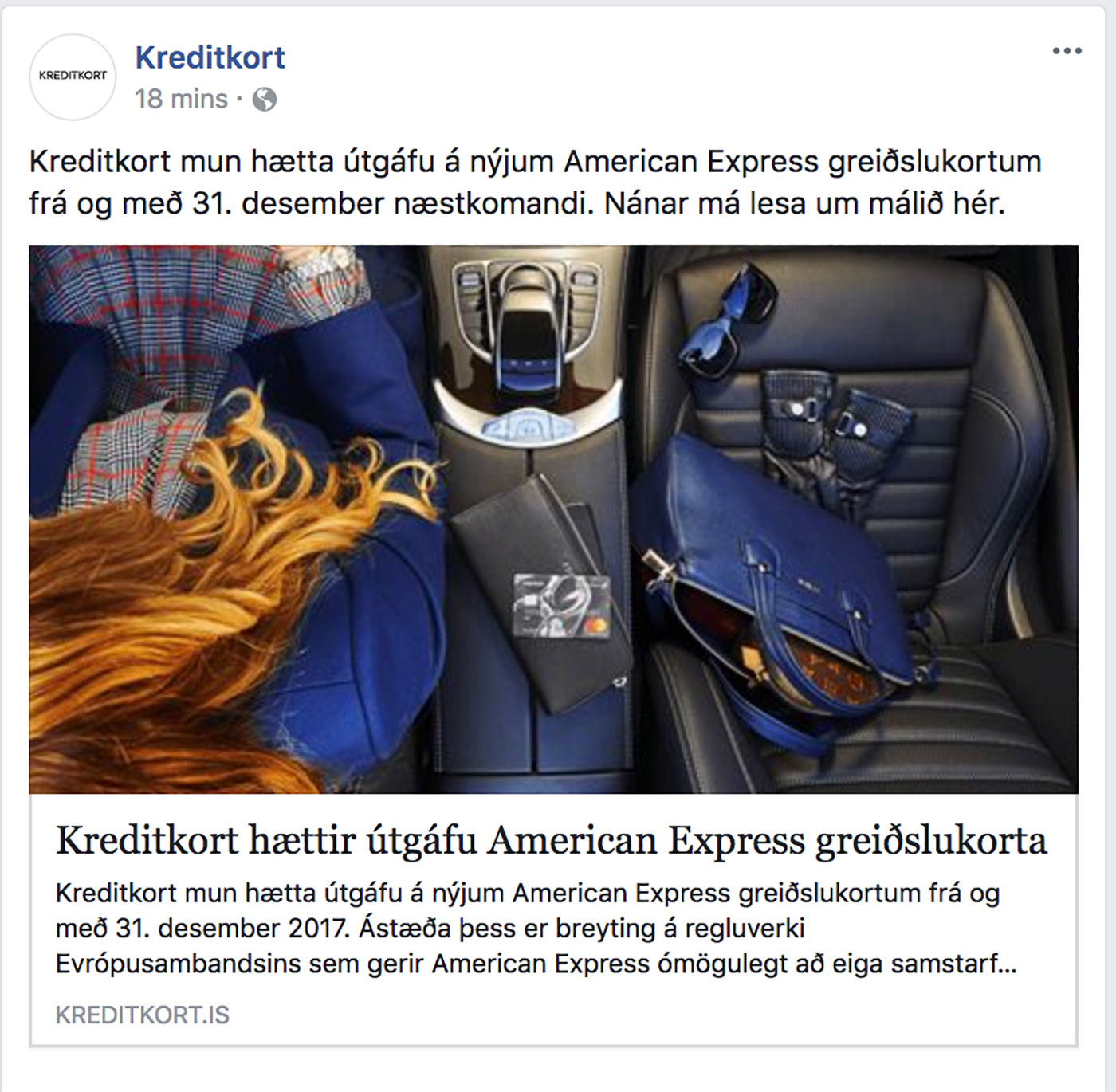Click the 18 mins timestamp
The height and width of the screenshot is (1092, 1116).
[181, 99]
